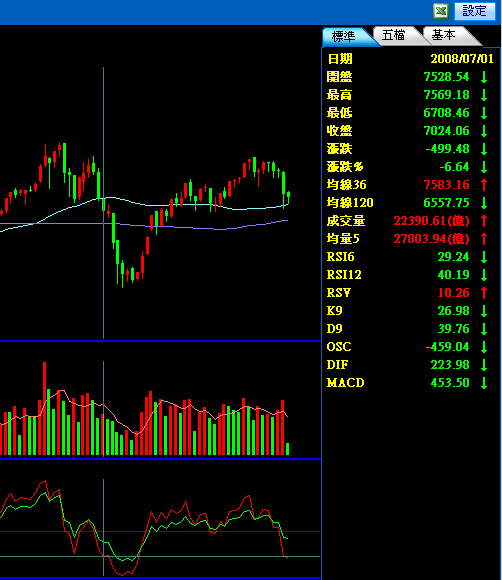The image size is (502, 580).
Task: Click the 均線120 value 6557.75
Action: [447, 203]
